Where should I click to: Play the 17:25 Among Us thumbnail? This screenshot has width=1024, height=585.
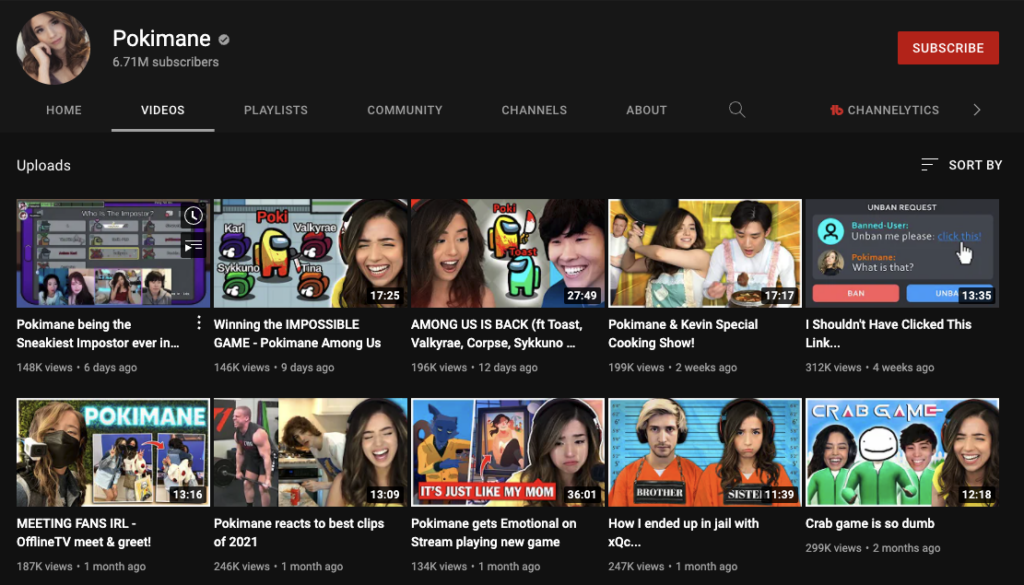pos(310,253)
